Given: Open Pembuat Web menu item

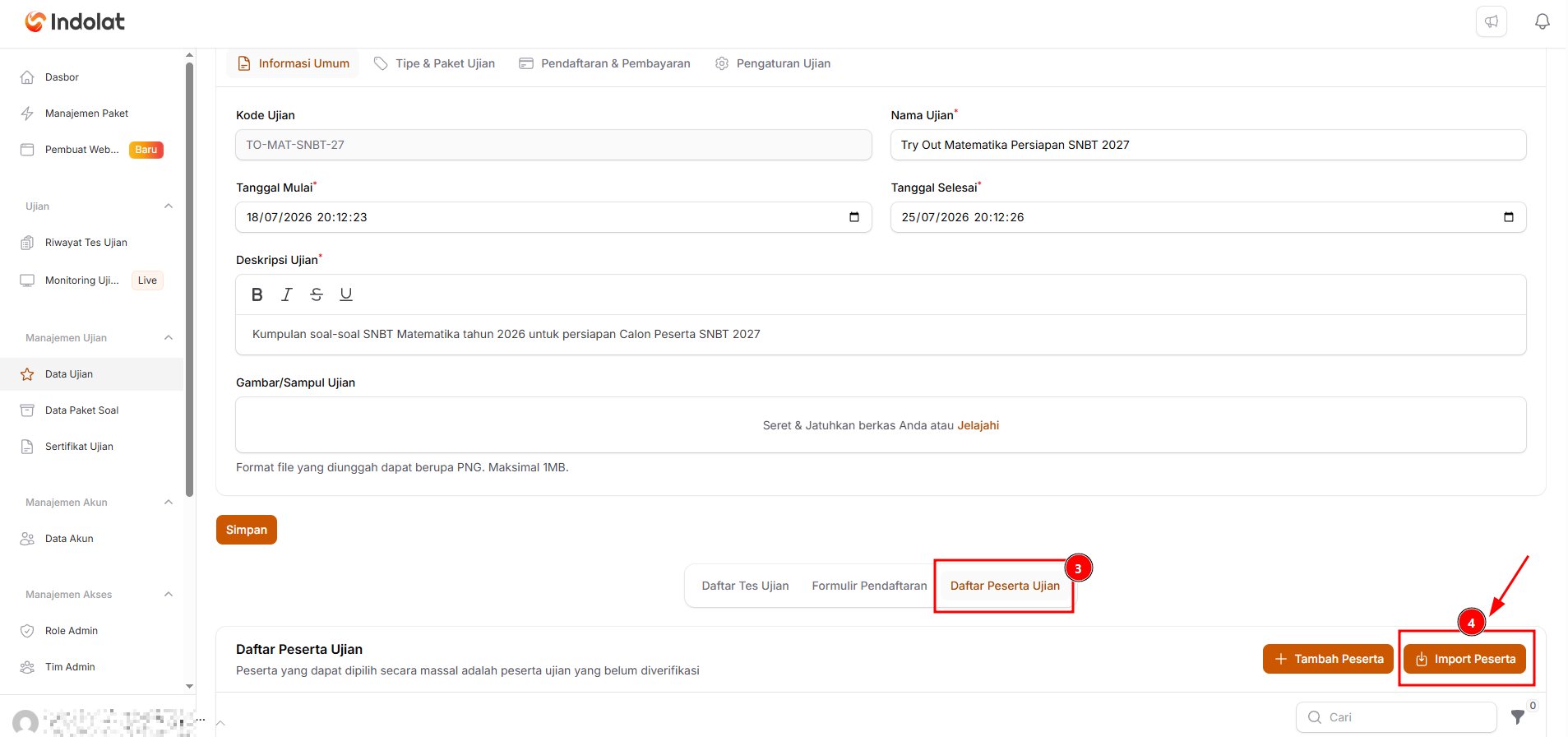Looking at the screenshot, I should click(x=81, y=150).
